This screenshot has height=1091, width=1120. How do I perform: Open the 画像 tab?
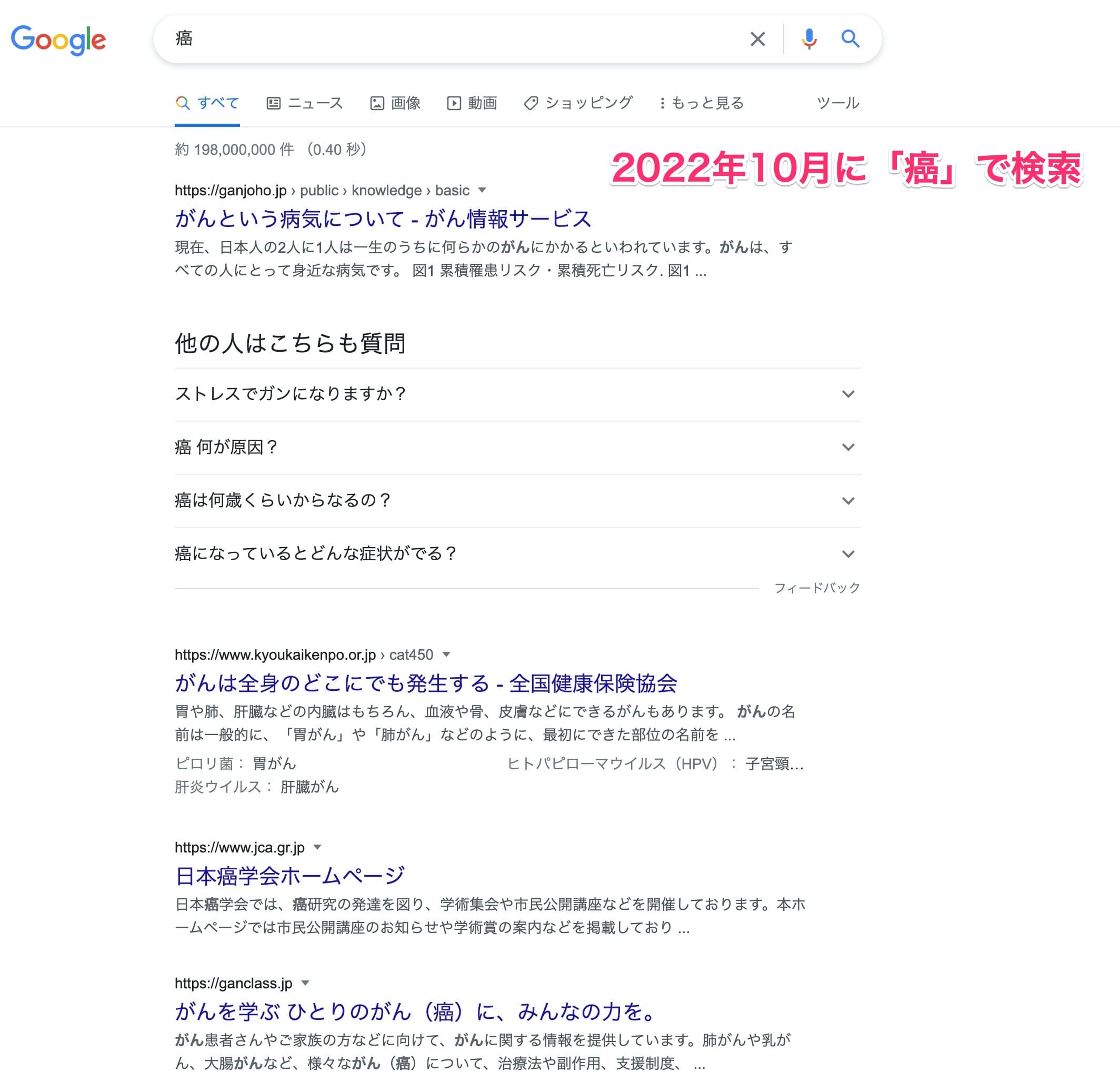coord(395,103)
